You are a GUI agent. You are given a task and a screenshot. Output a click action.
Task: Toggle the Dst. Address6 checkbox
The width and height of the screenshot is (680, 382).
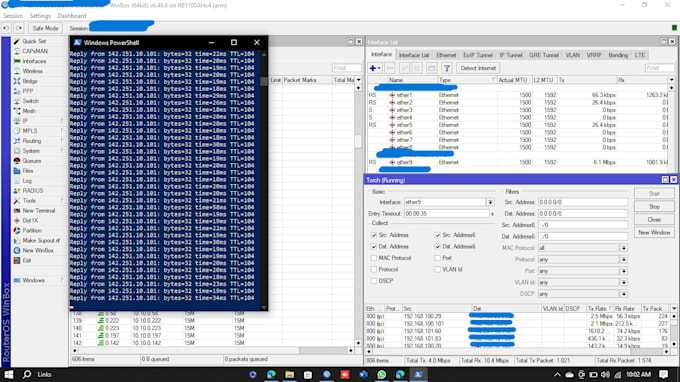(438, 246)
